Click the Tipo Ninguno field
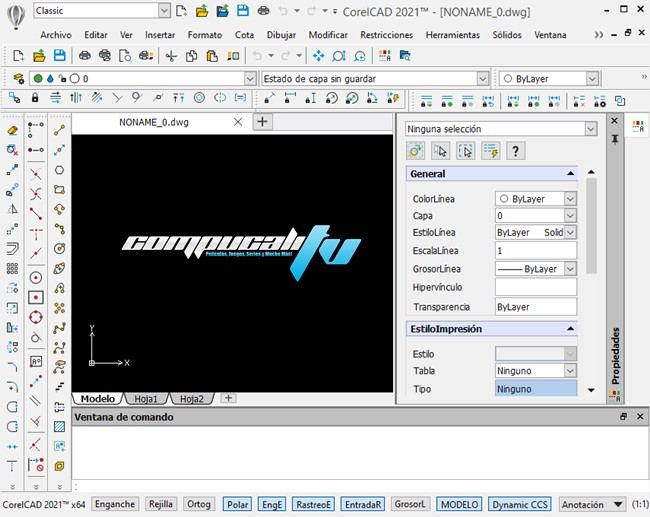The image size is (650, 517). 536,389
